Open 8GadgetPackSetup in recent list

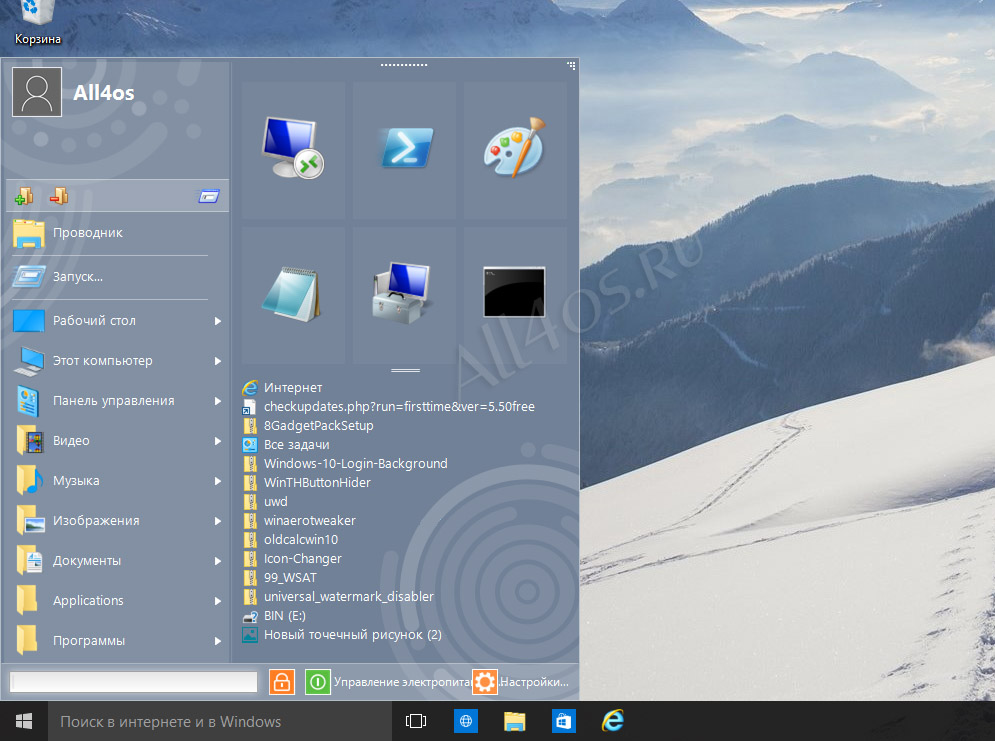pos(308,426)
